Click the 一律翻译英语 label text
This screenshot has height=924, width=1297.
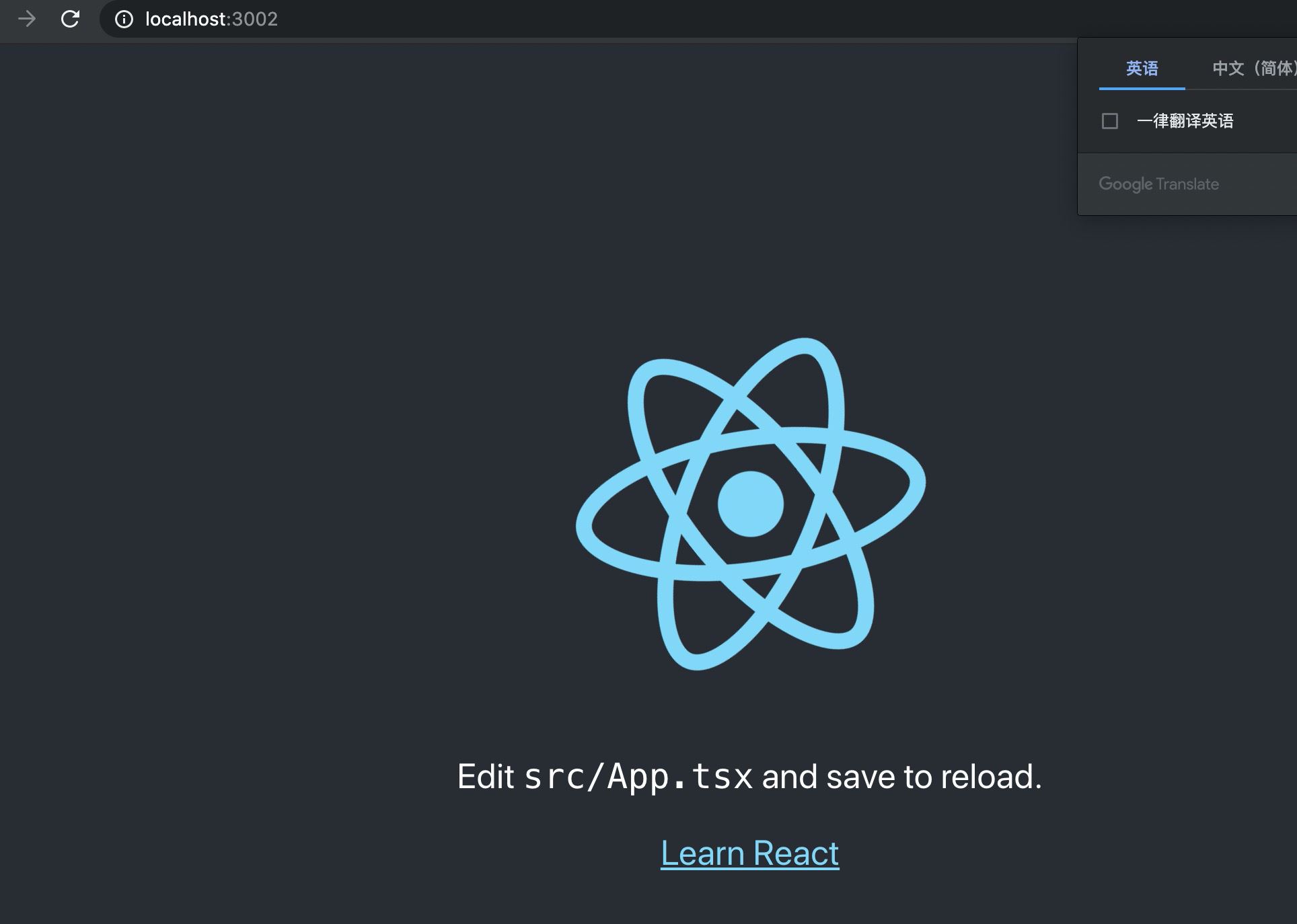pos(1185,121)
